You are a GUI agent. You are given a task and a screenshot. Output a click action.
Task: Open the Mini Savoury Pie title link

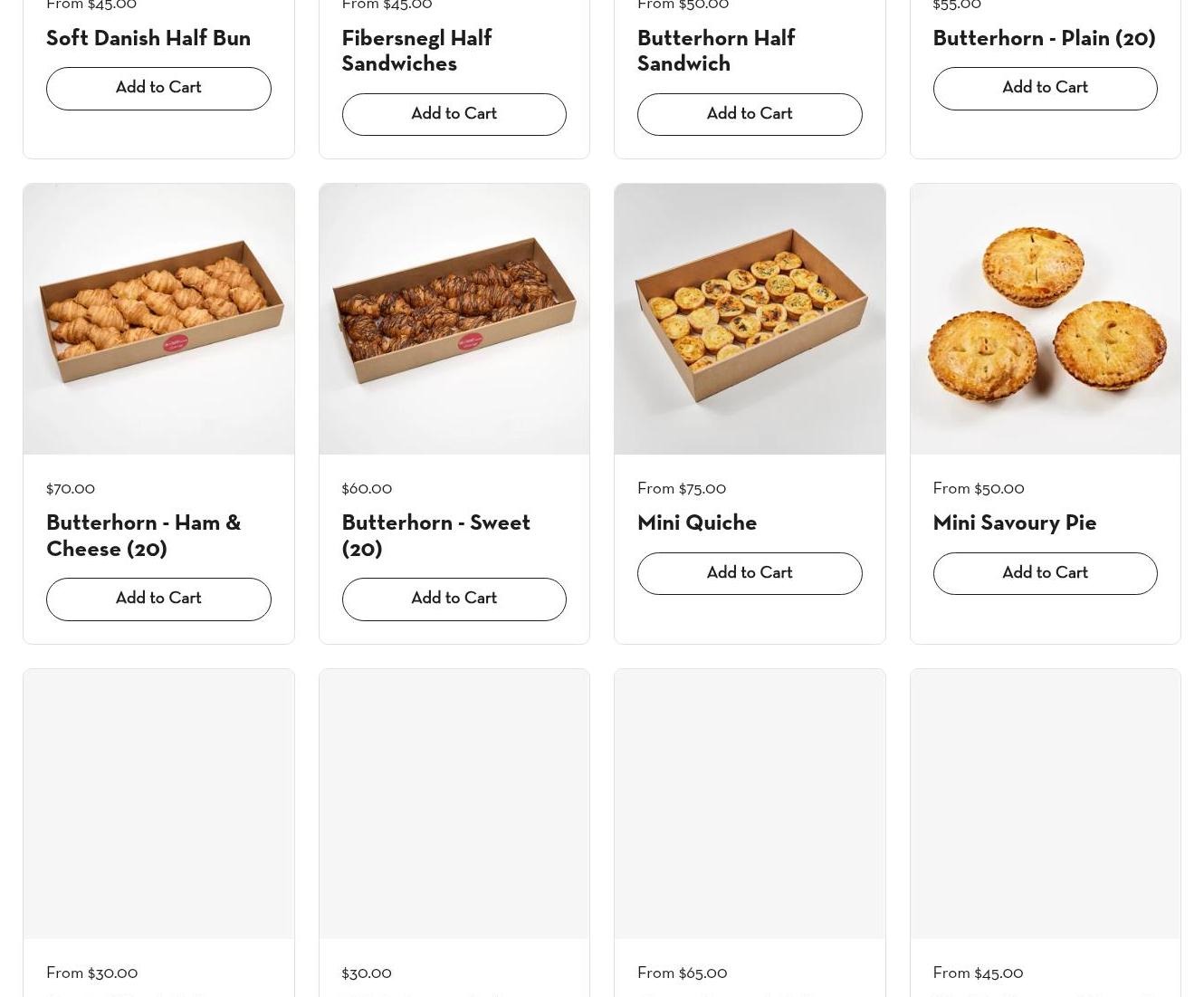[1014, 523]
